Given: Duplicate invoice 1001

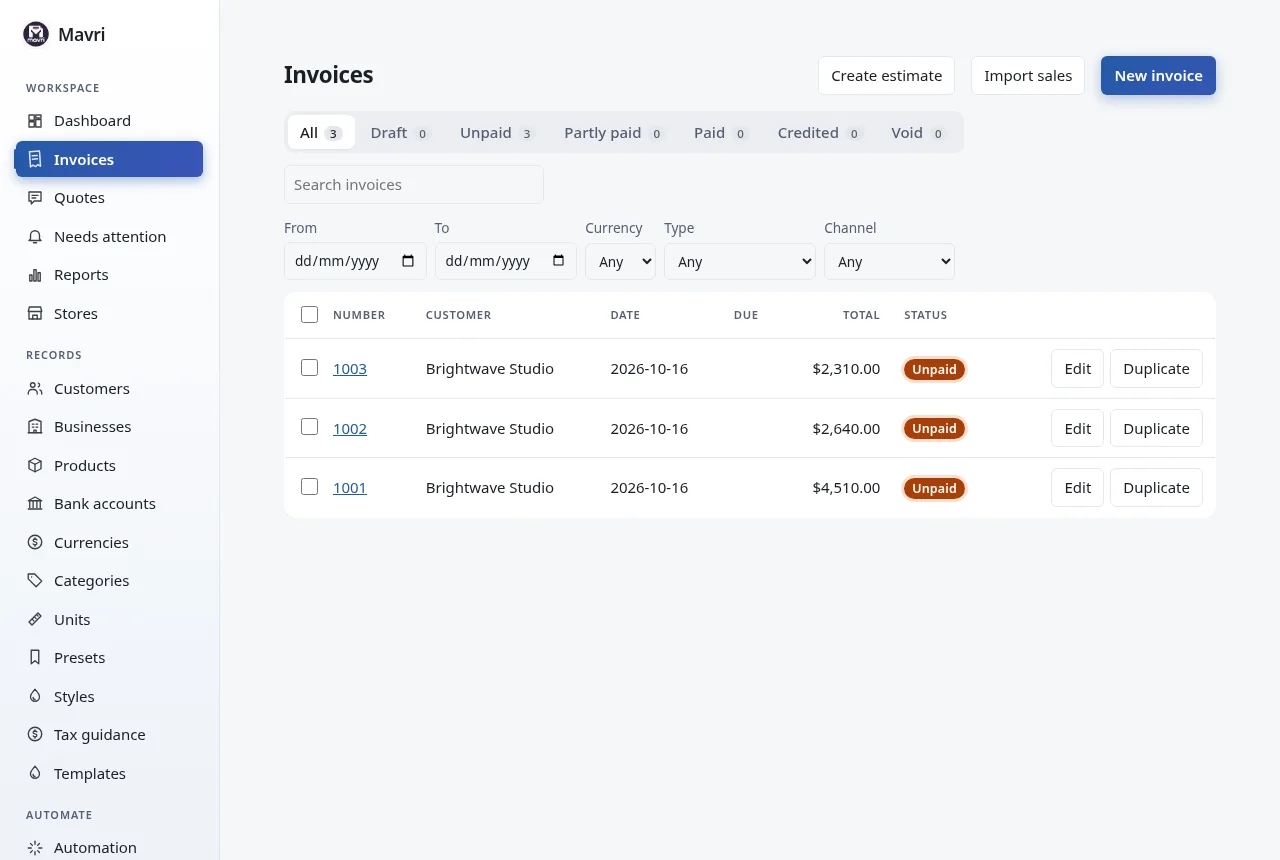Looking at the screenshot, I should click(x=1156, y=488).
